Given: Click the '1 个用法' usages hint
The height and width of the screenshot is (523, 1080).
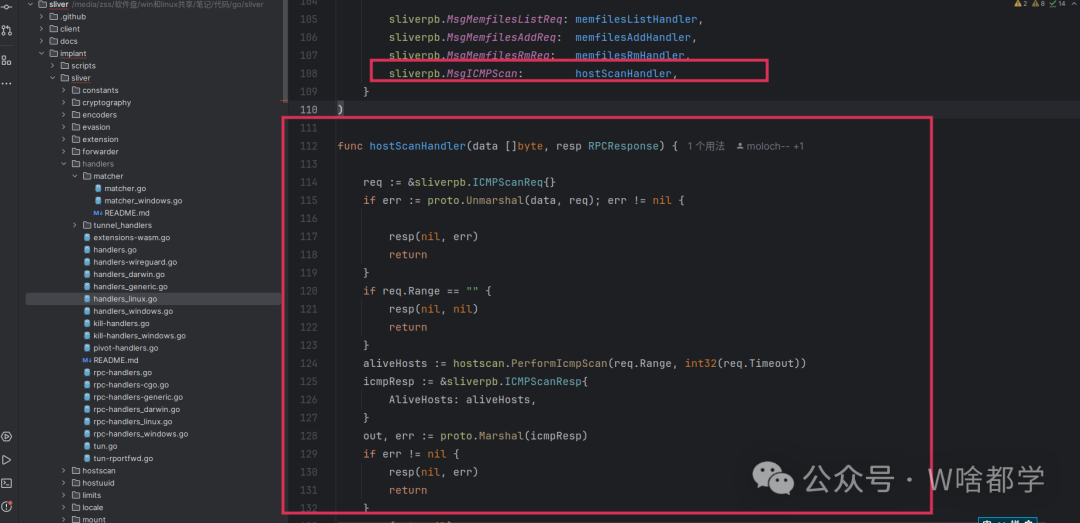Looking at the screenshot, I should [x=706, y=146].
